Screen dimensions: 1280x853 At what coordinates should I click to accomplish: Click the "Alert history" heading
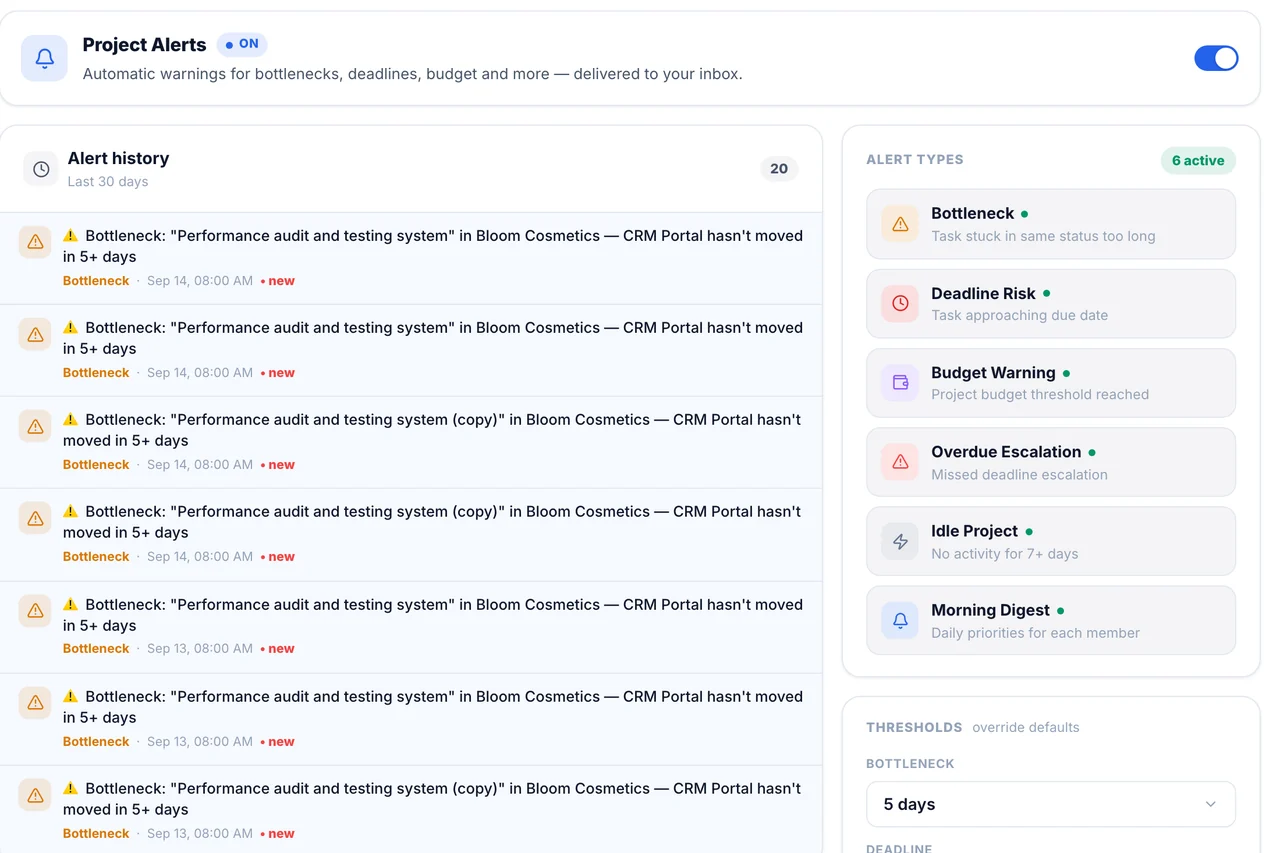click(118, 158)
